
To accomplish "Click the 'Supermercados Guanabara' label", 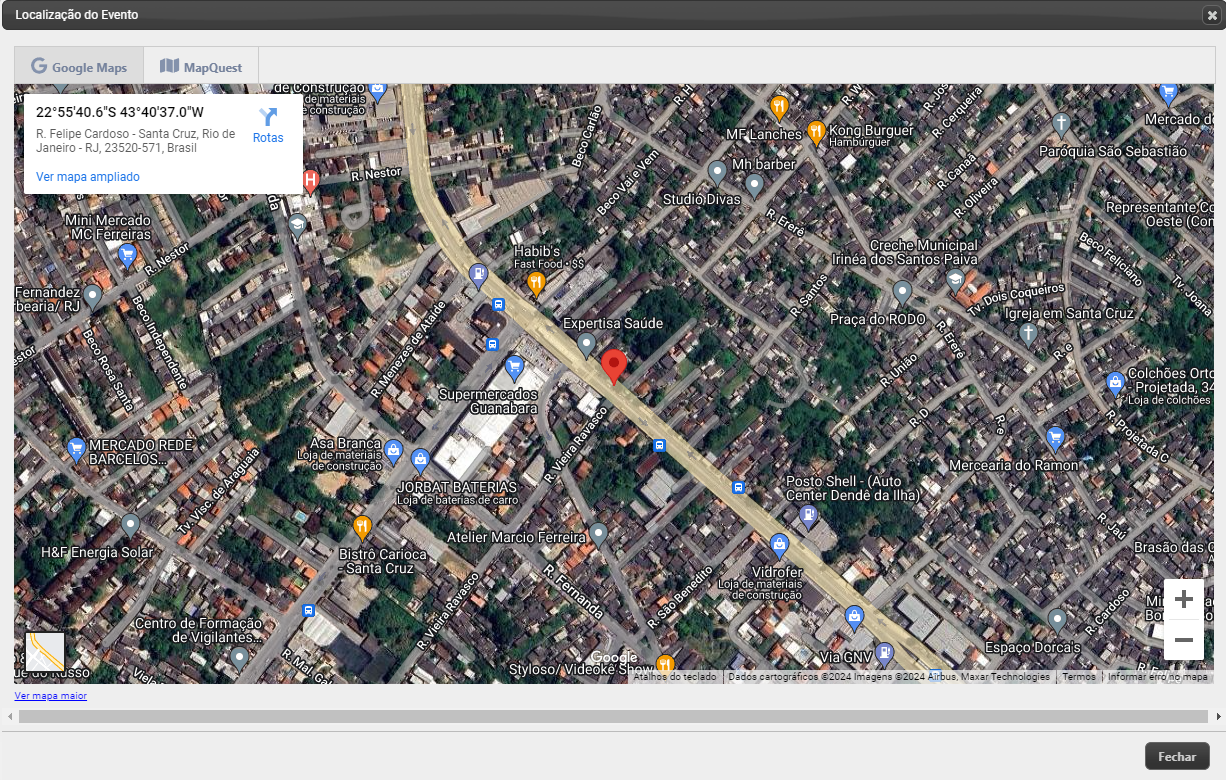I will click(x=489, y=402).
